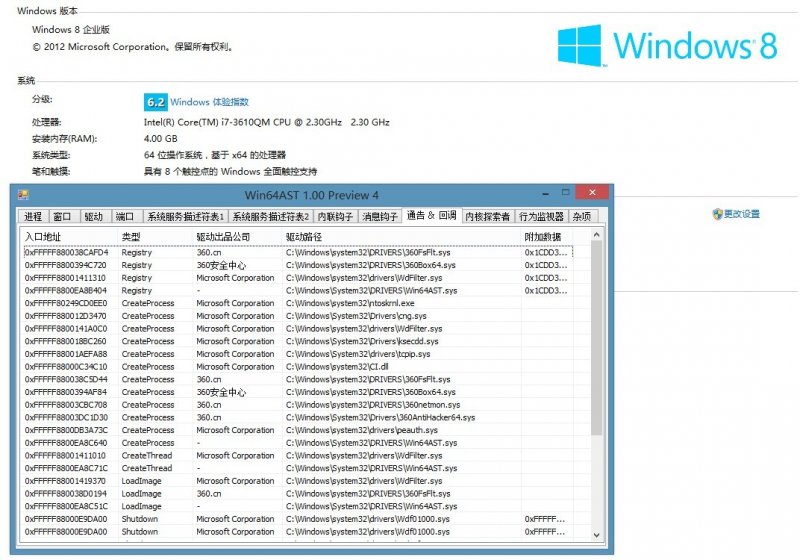Click the Intel Core i7-3610QM processor text

coord(266,122)
